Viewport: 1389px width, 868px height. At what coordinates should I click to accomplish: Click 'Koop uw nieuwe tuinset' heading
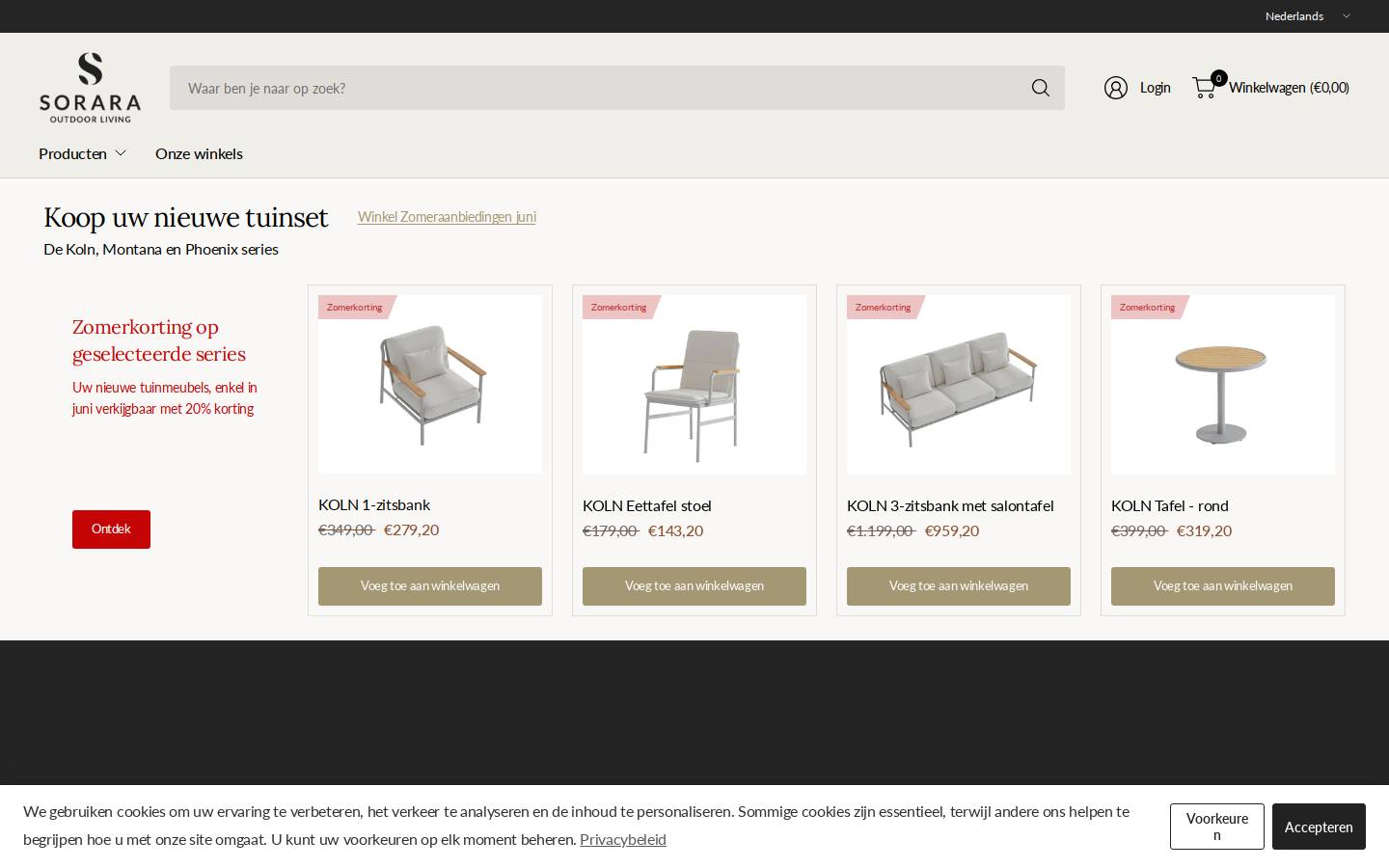tap(186, 217)
